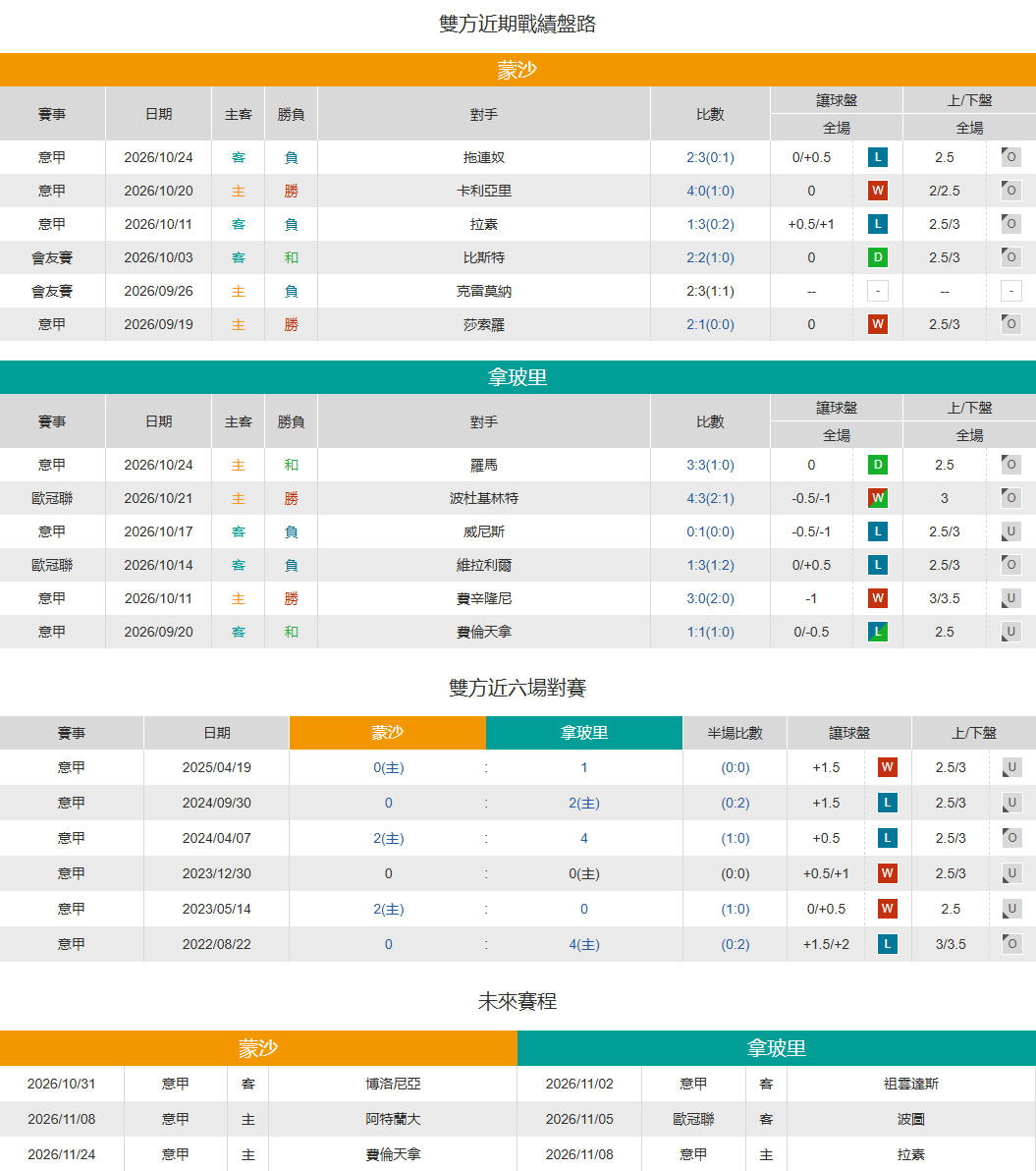This screenshot has width=1036, height=1171.
Task: Click the 2026/11/05 fixture date
Action: (x=579, y=1119)
